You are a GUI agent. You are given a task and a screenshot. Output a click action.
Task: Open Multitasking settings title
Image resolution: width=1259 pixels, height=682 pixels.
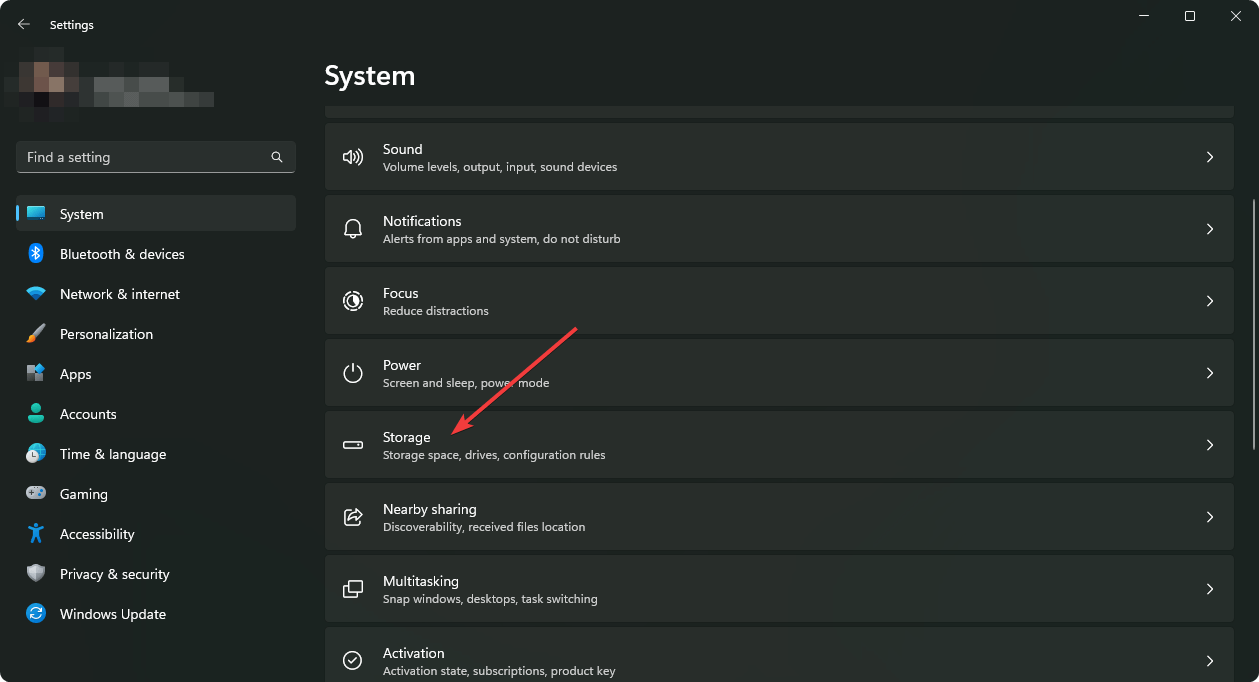click(x=421, y=581)
